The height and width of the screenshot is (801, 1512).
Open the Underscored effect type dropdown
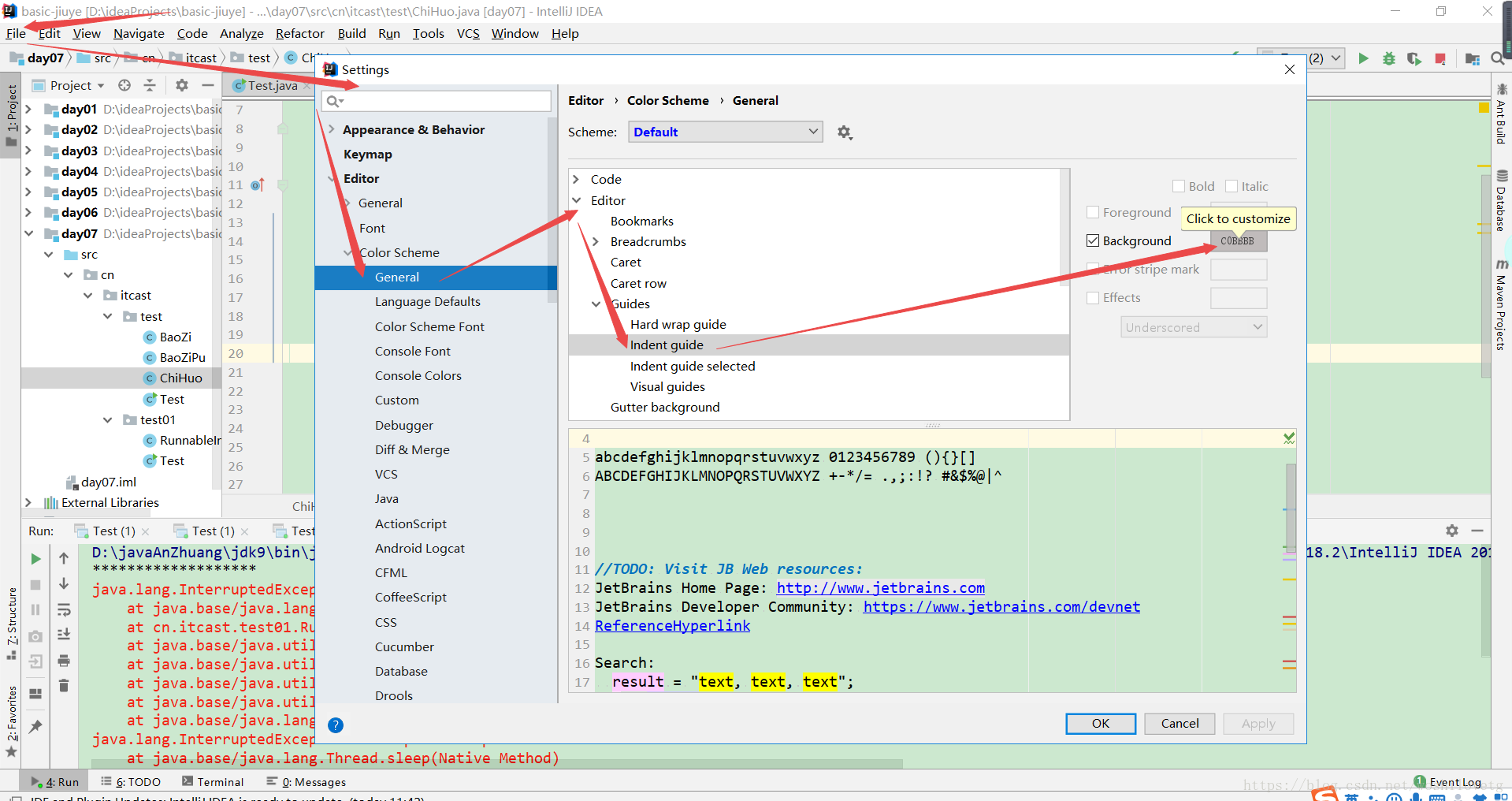(x=1194, y=327)
